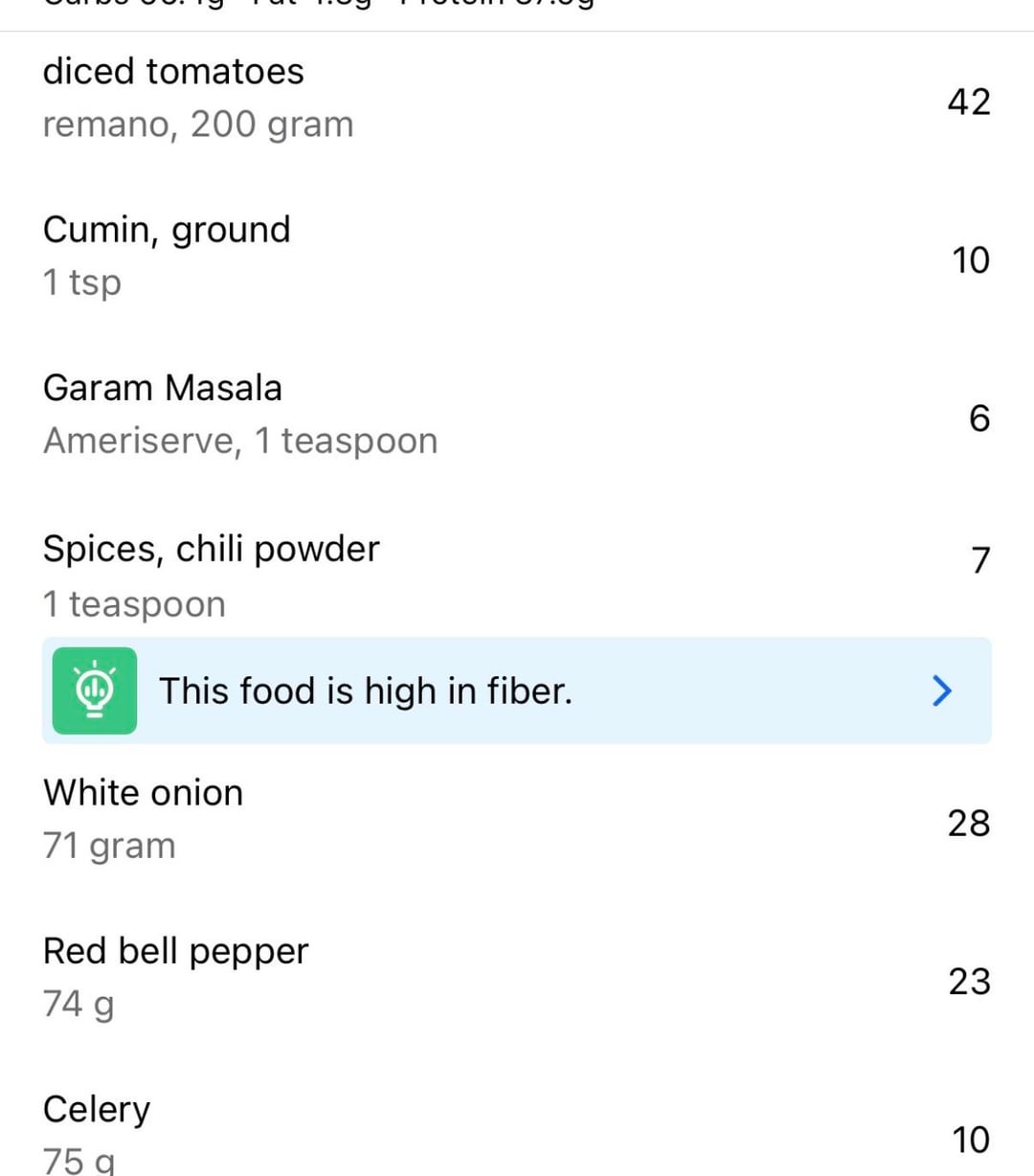
Task: Open the Spices, chili powder entry
Action: pos(212,549)
